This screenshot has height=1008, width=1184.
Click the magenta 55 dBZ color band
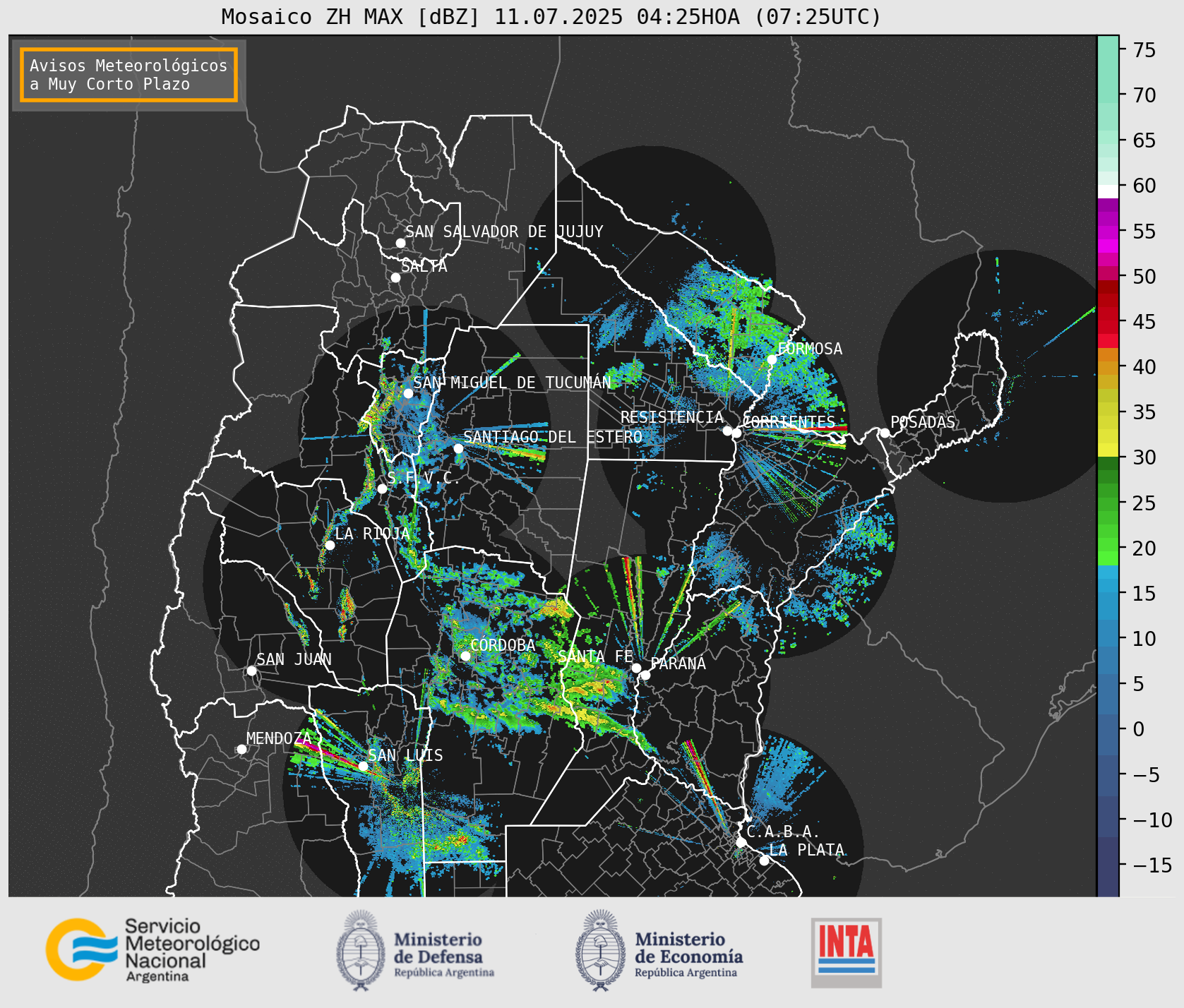[x=1108, y=232]
